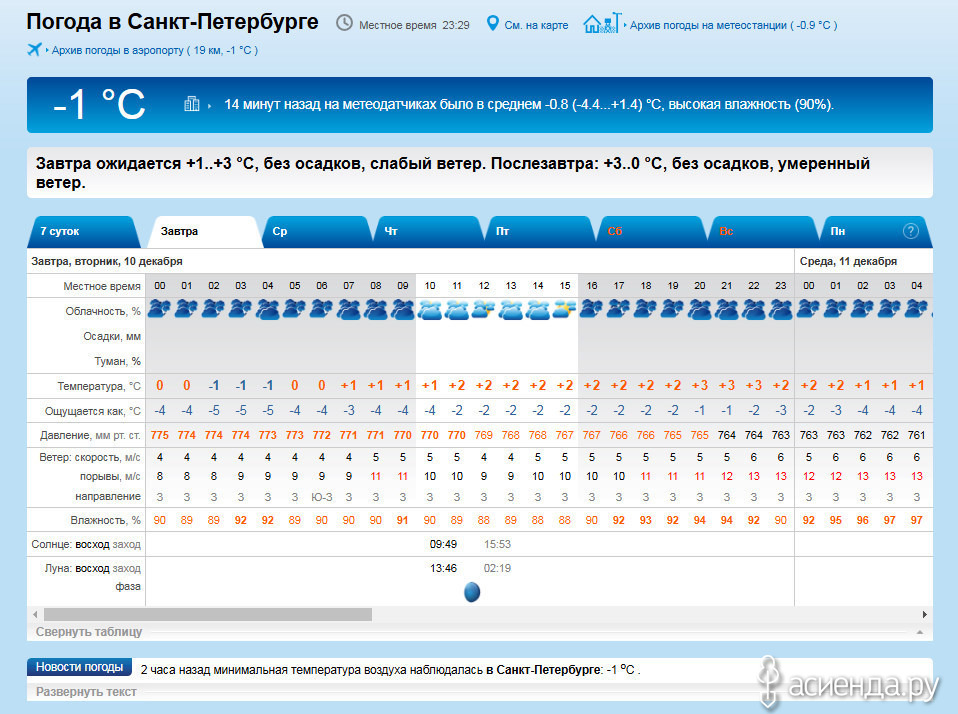
Task: Click the Туман, % row label
Action: tap(117, 361)
